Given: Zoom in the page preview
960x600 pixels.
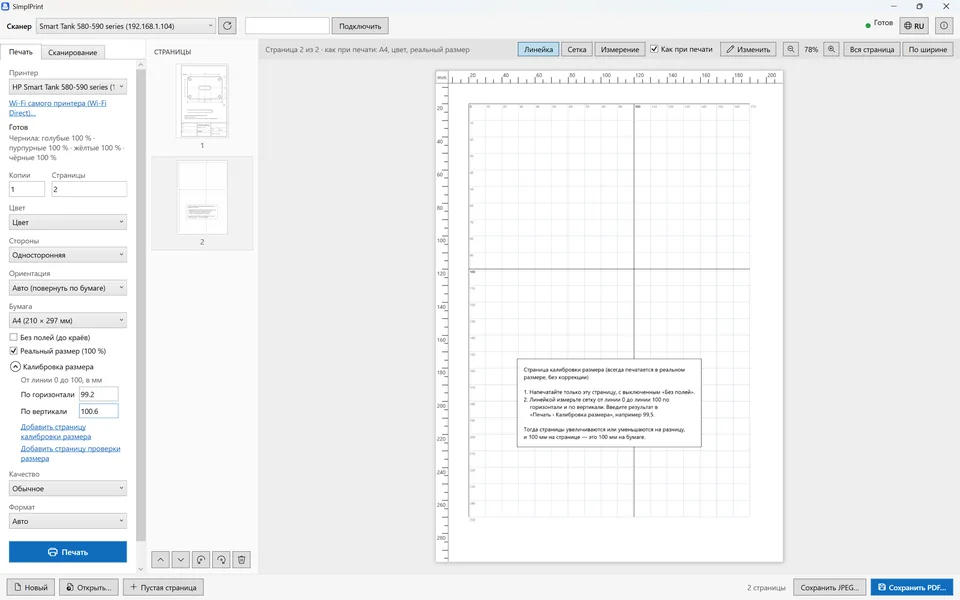Looking at the screenshot, I should 831,50.
